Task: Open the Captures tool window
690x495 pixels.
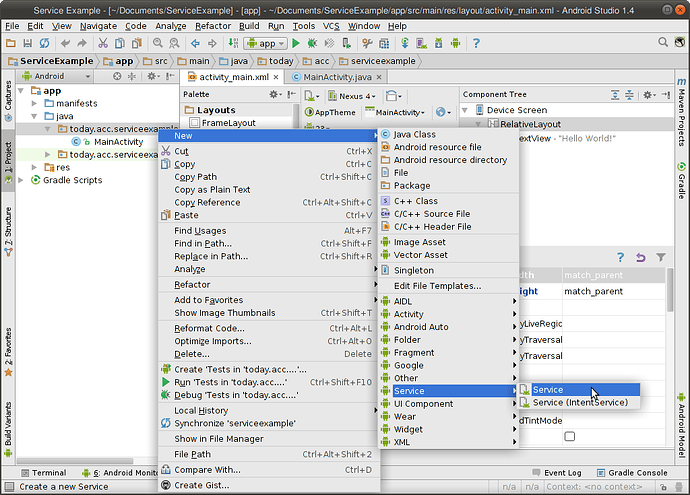Action: [x=8, y=95]
